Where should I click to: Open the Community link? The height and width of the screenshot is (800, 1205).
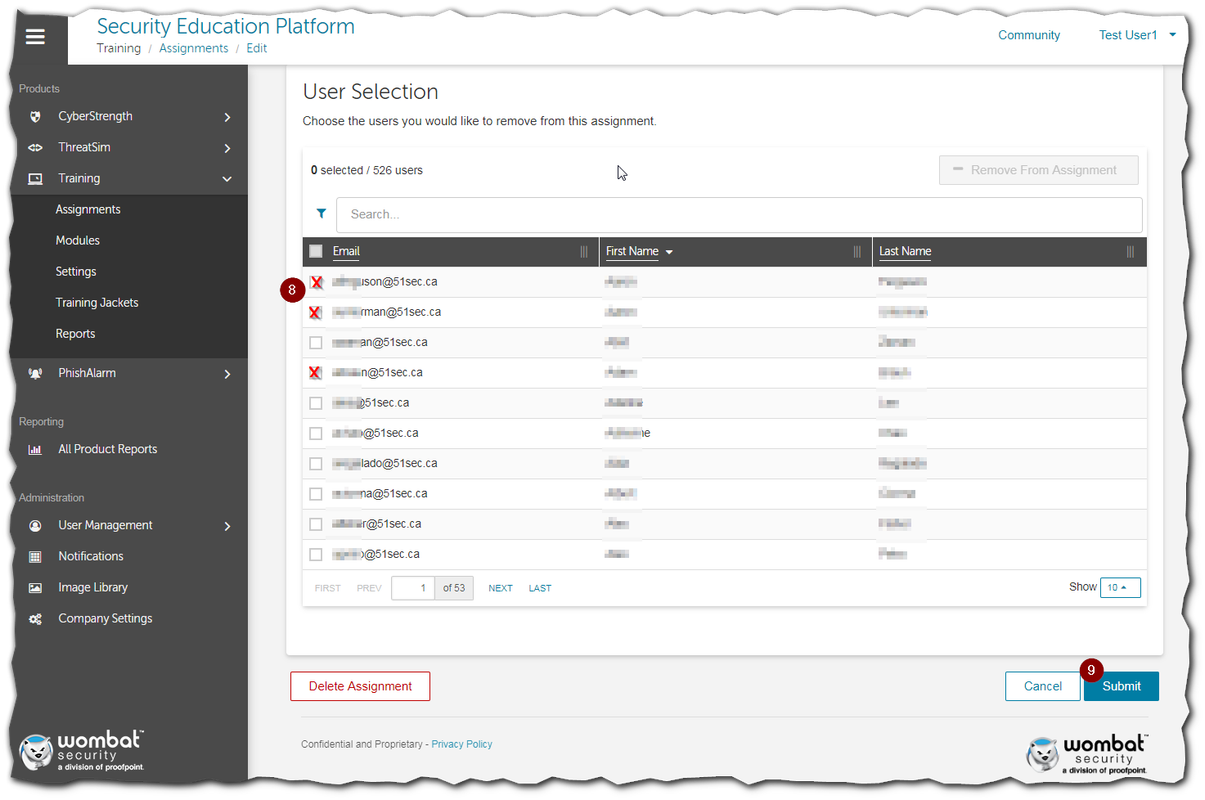click(x=1029, y=35)
